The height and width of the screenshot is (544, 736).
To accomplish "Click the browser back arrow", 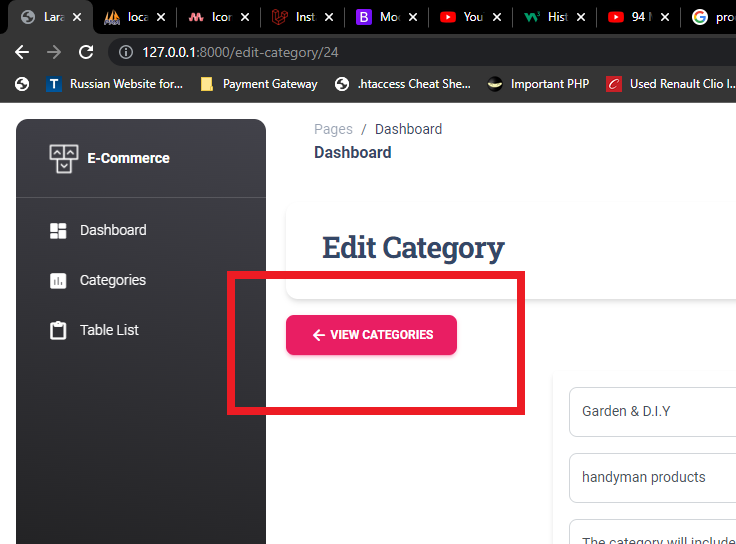I will pyautogui.click(x=22, y=52).
